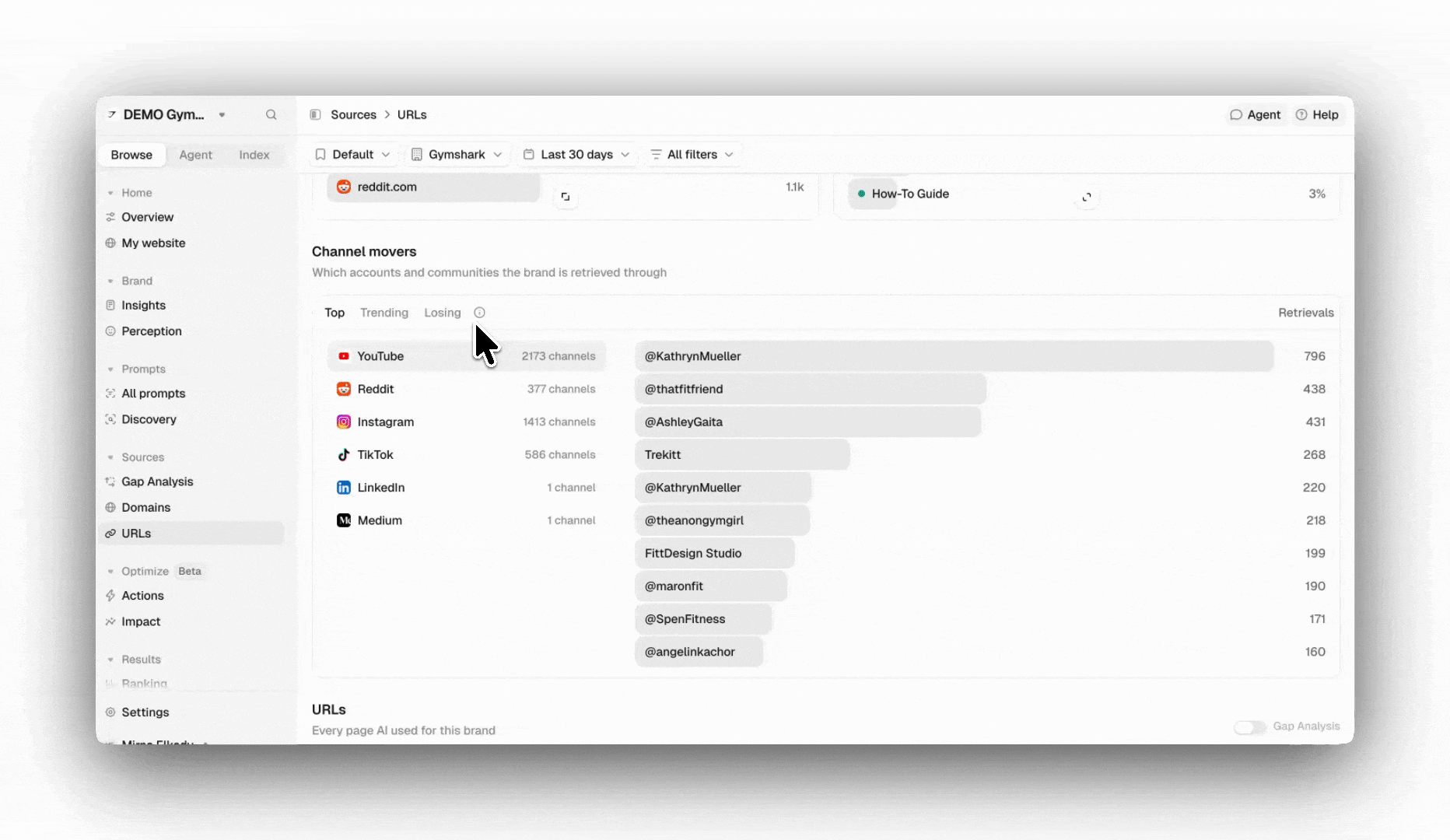Image resolution: width=1450 pixels, height=840 pixels.
Task: Select the @SpenFitness retrieval bar
Action: [x=703, y=619]
